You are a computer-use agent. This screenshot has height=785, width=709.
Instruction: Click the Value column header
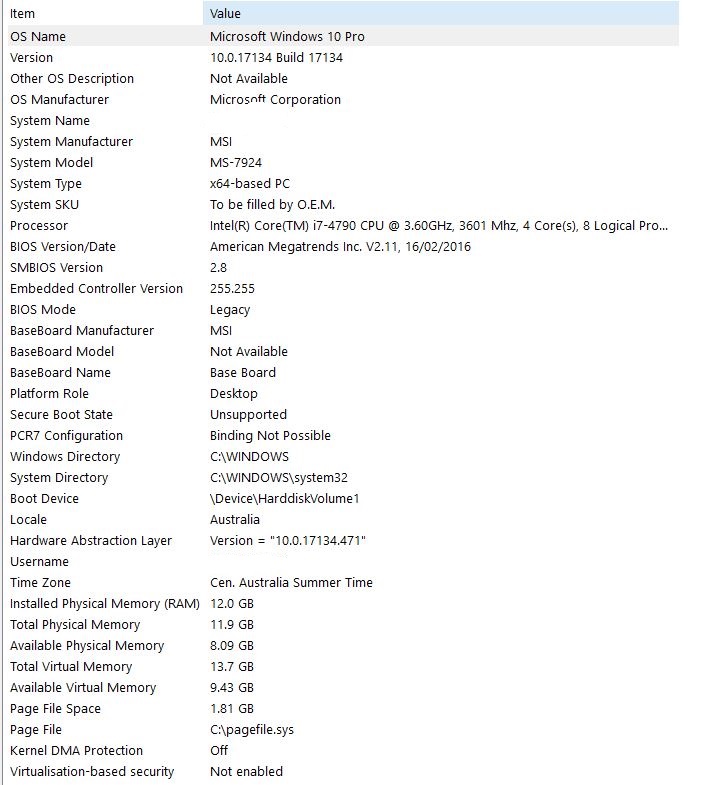tap(441, 14)
